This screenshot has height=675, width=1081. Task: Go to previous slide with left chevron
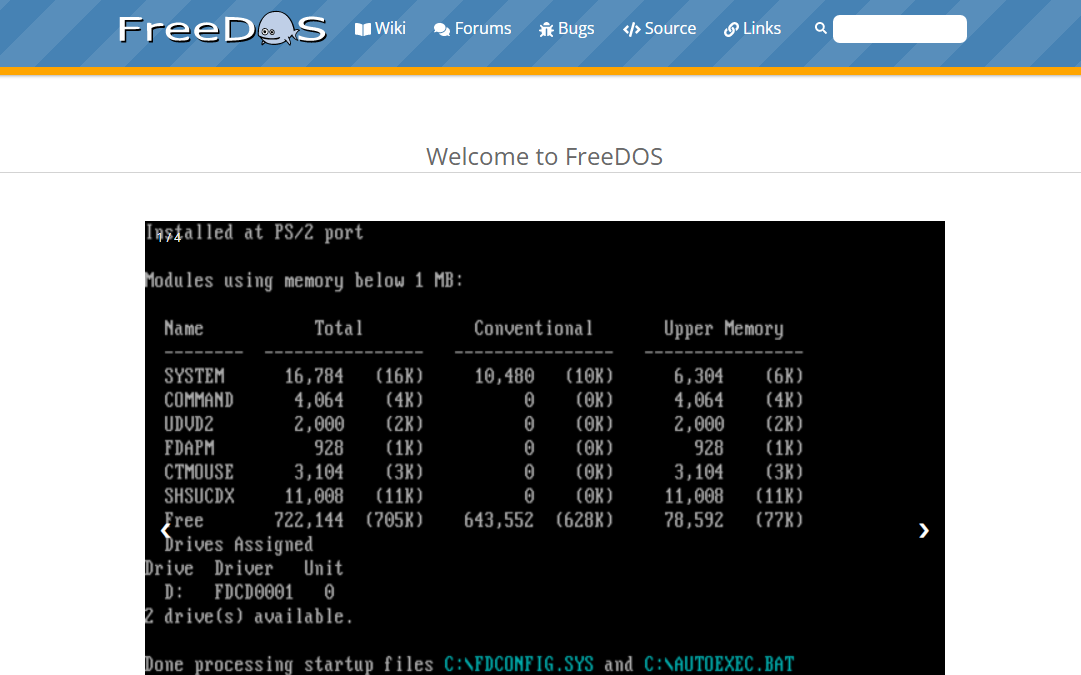(x=165, y=530)
